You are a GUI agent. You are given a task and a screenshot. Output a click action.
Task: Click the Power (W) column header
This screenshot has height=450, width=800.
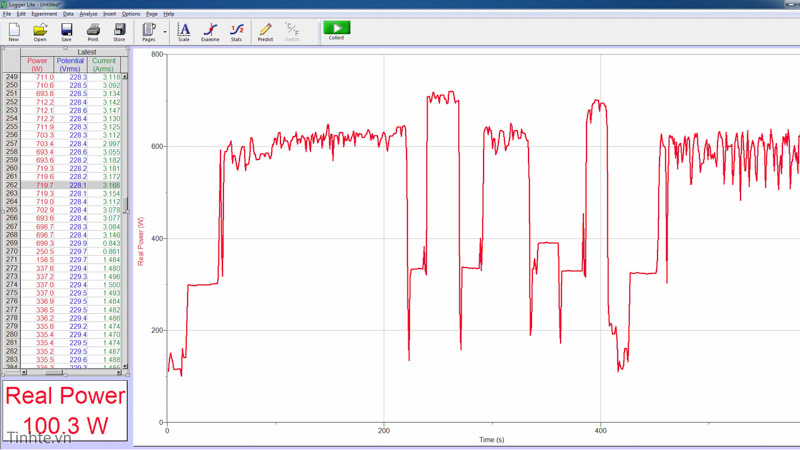click(37, 64)
